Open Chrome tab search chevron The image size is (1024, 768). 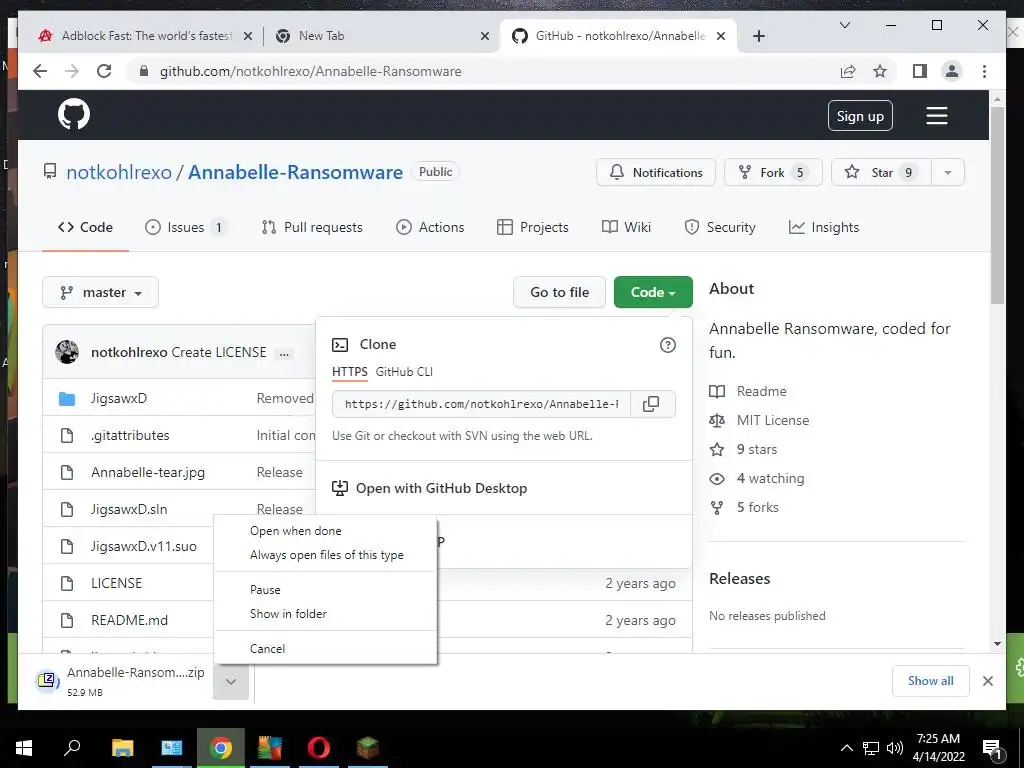coord(844,25)
